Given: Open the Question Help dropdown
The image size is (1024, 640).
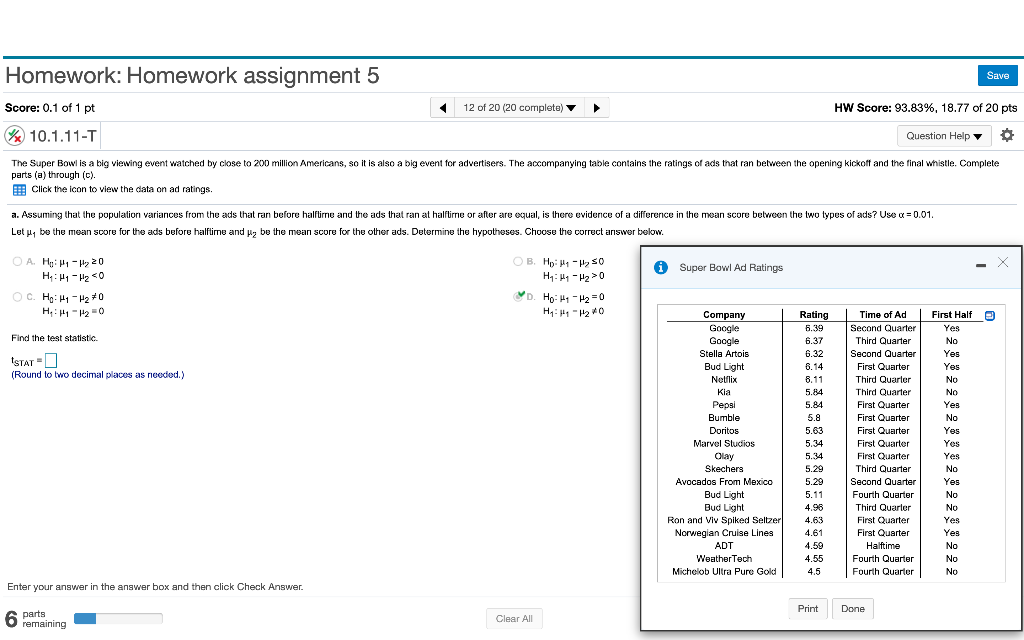Looking at the screenshot, I should point(944,136).
